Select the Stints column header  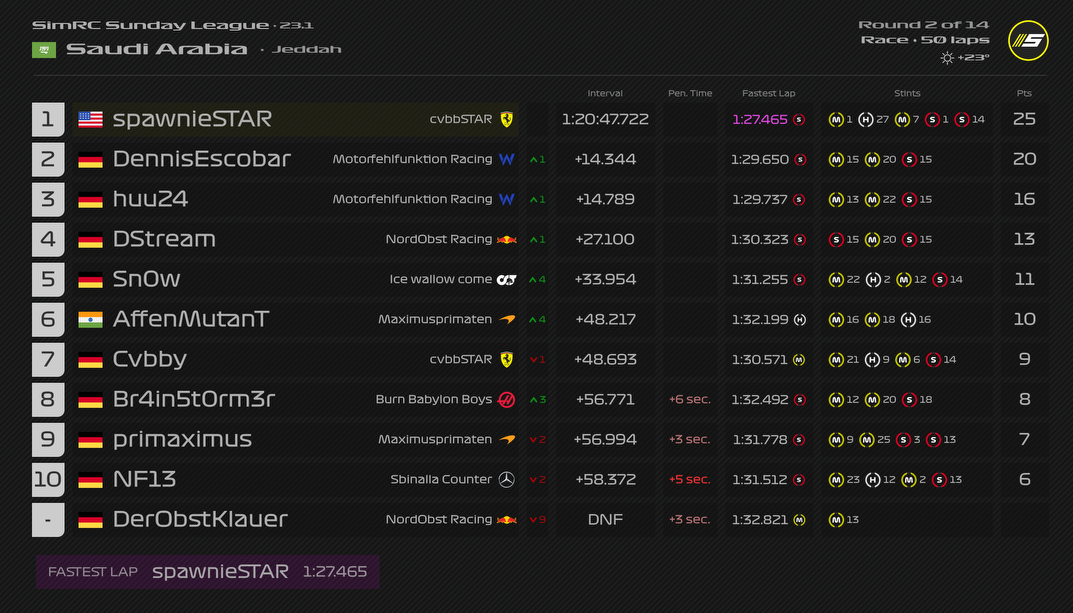(907, 93)
